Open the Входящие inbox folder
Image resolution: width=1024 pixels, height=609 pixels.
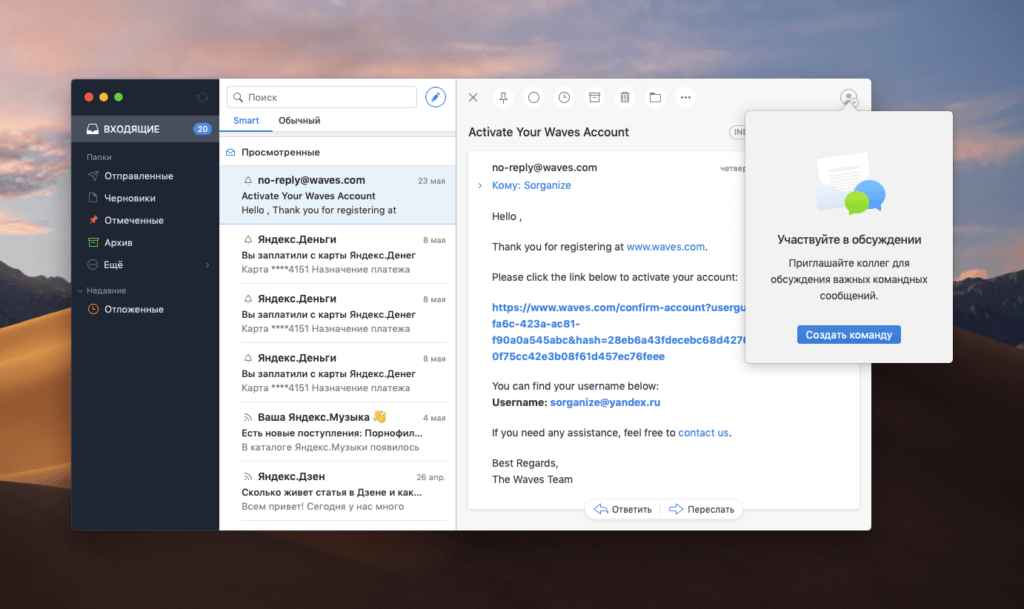[146, 129]
